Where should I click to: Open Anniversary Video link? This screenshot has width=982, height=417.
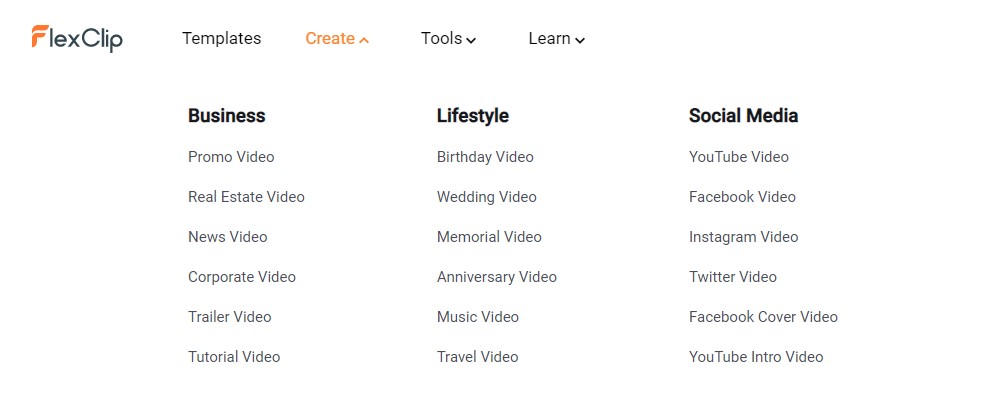(x=497, y=277)
